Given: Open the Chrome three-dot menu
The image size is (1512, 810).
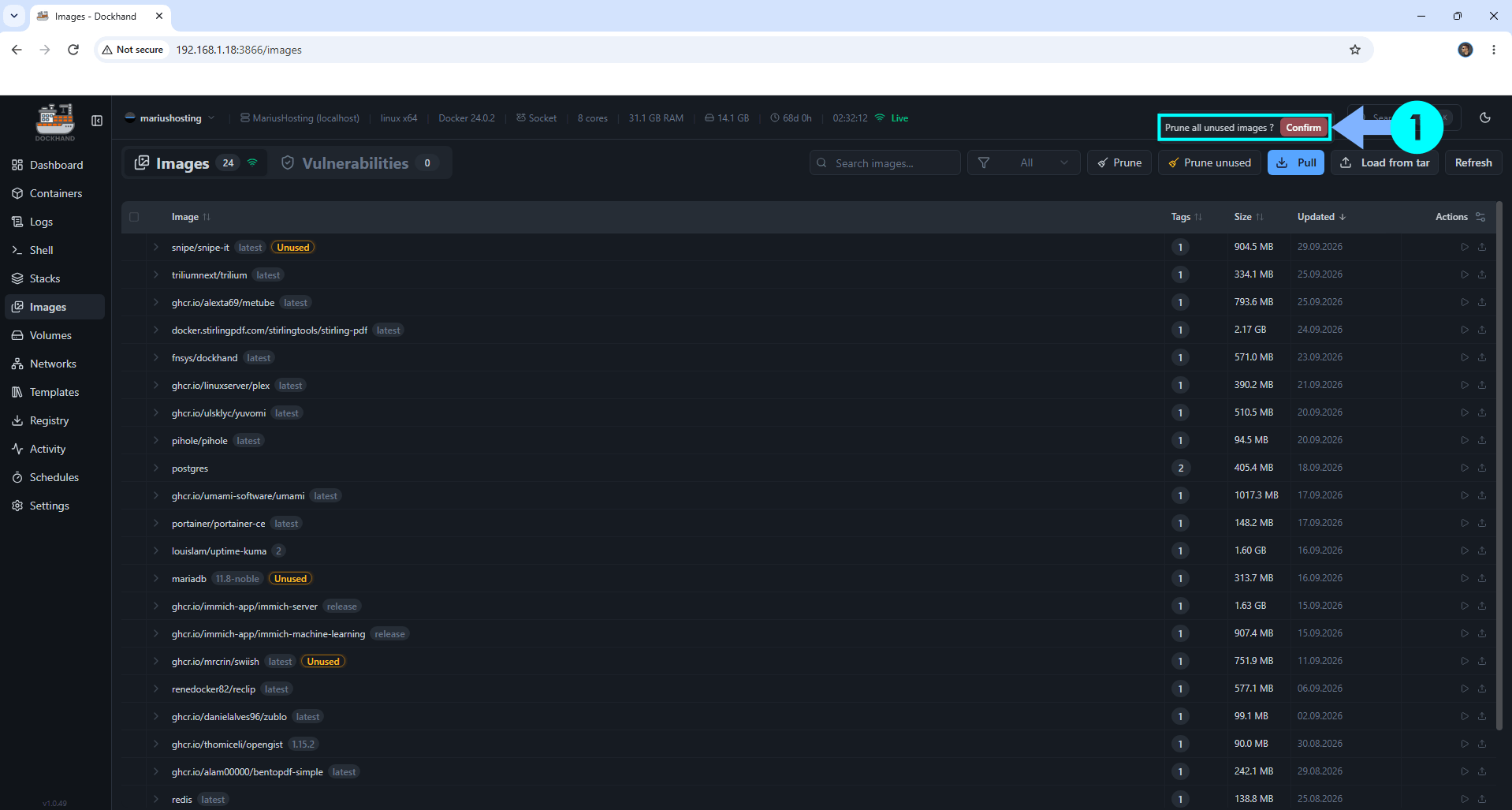Looking at the screenshot, I should coord(1494,50).
